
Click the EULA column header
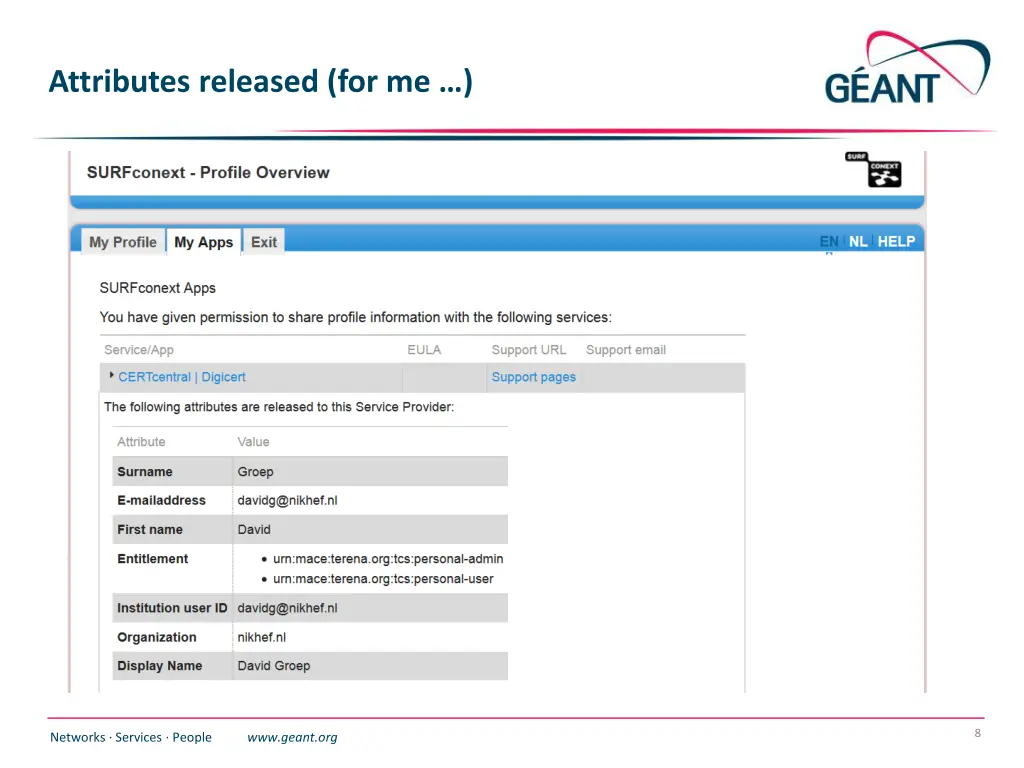[x=424, y=350]
